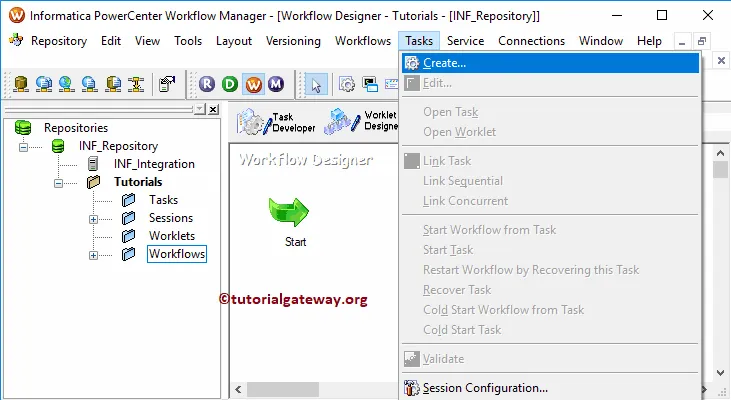
Task: Select the Tasks node in navigator
Action: (x=163, y=200)
